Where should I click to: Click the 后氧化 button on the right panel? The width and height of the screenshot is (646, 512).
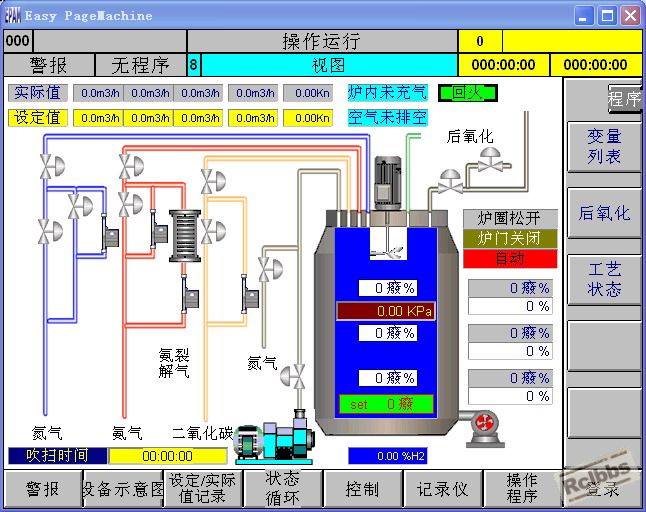click(x=604, y=213)
